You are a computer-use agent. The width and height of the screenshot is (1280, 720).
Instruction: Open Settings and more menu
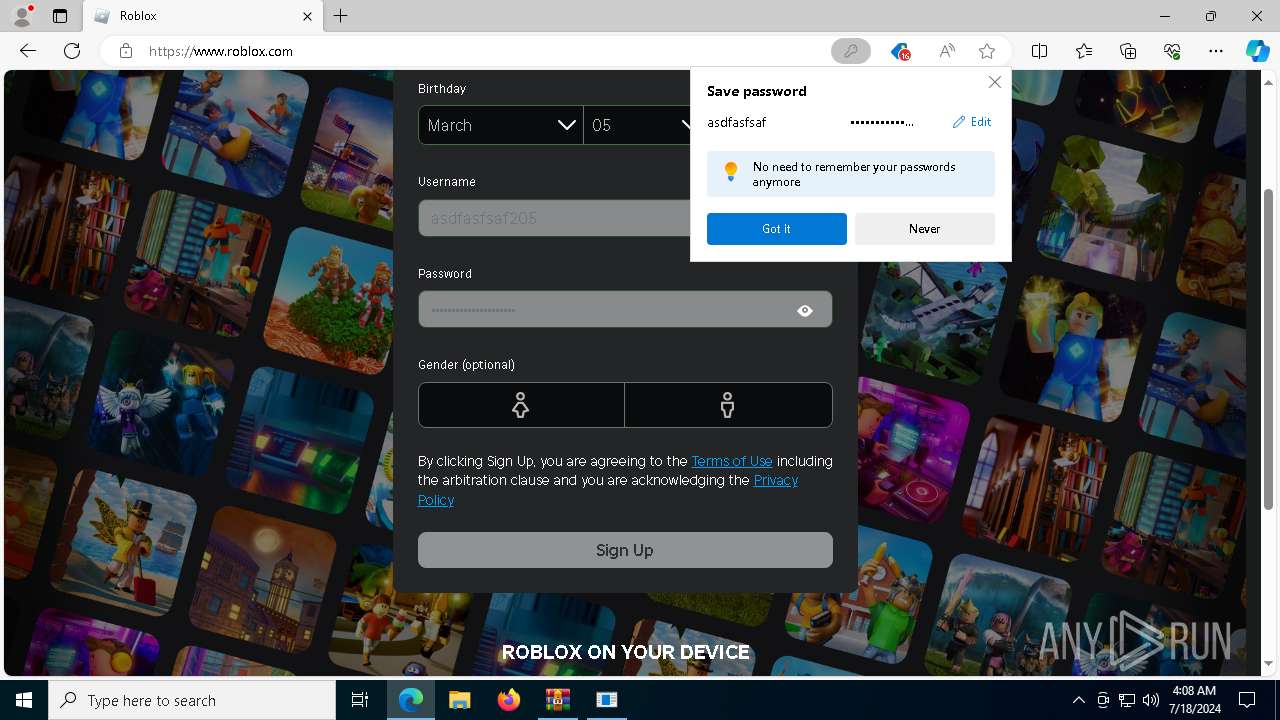point(1216,51)
